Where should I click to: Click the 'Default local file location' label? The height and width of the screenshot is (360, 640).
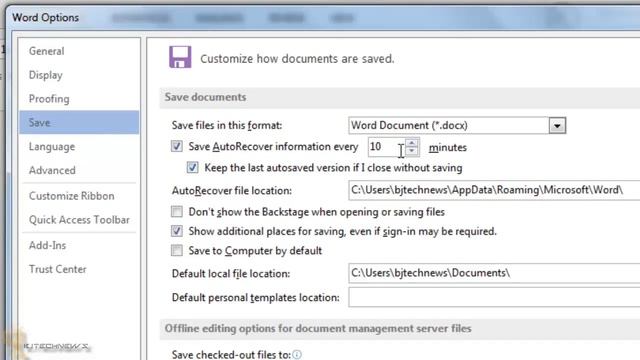pyautogui.click(x=231, y=273)
